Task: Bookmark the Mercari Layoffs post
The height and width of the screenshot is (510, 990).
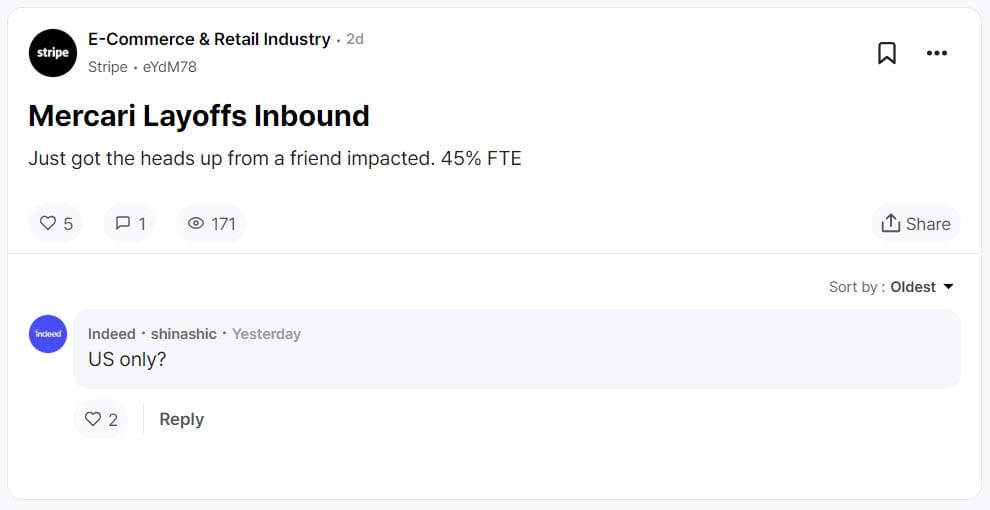Action: tap(886, 53)
